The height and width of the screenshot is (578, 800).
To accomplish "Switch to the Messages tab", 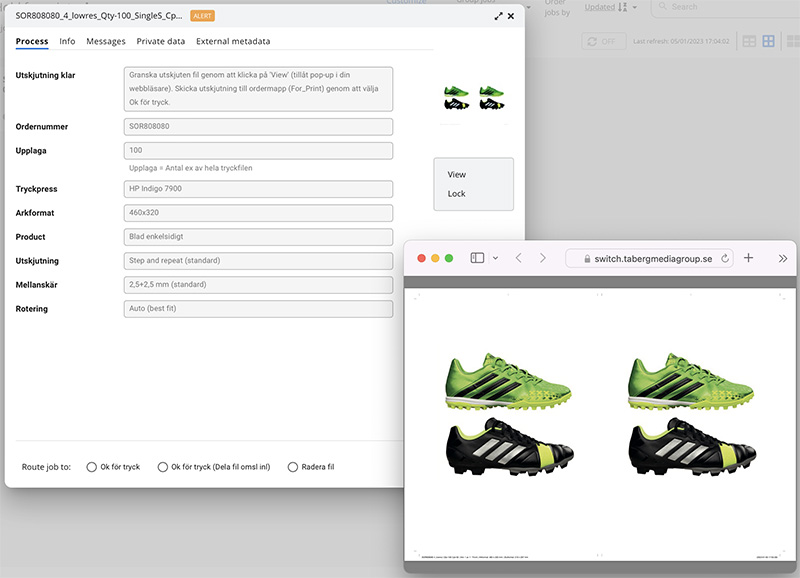I will coord(106,41).
